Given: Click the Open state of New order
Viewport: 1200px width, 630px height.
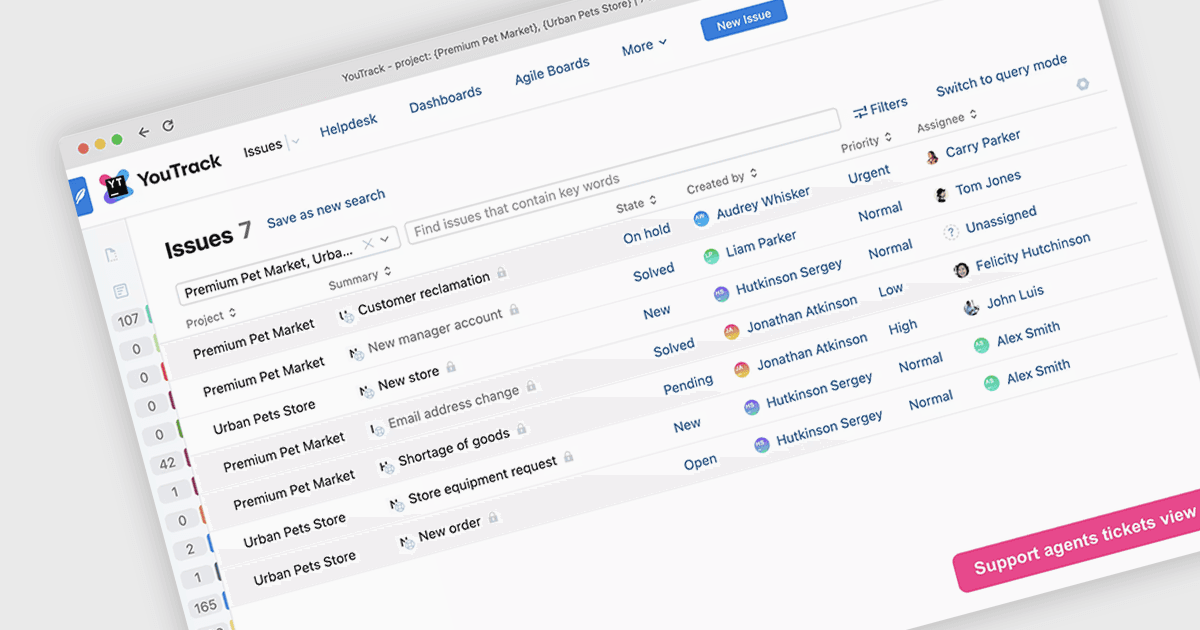Looking at the screenshot, I should (700, 462).
